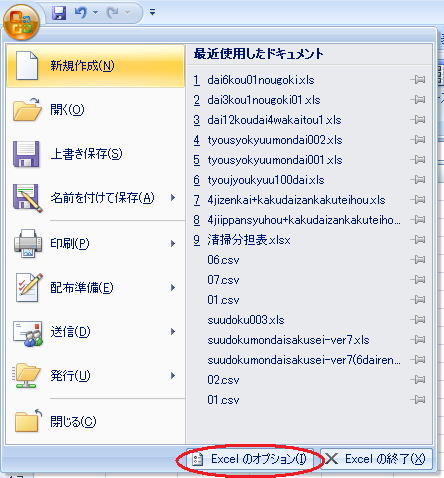The height and width of the screenshot is (478, 444).
Task: Click the 印刷(P) printer icon
Action: click(28, 243)
